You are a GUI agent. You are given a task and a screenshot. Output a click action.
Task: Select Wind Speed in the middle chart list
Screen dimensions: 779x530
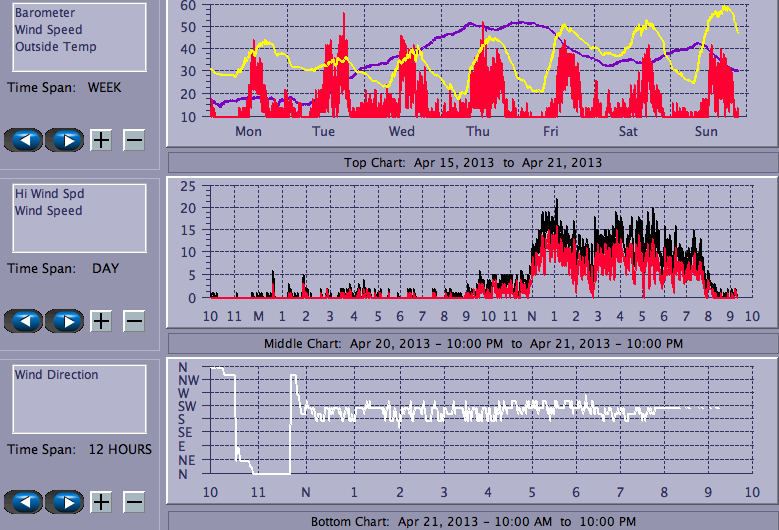click(48, 211)
